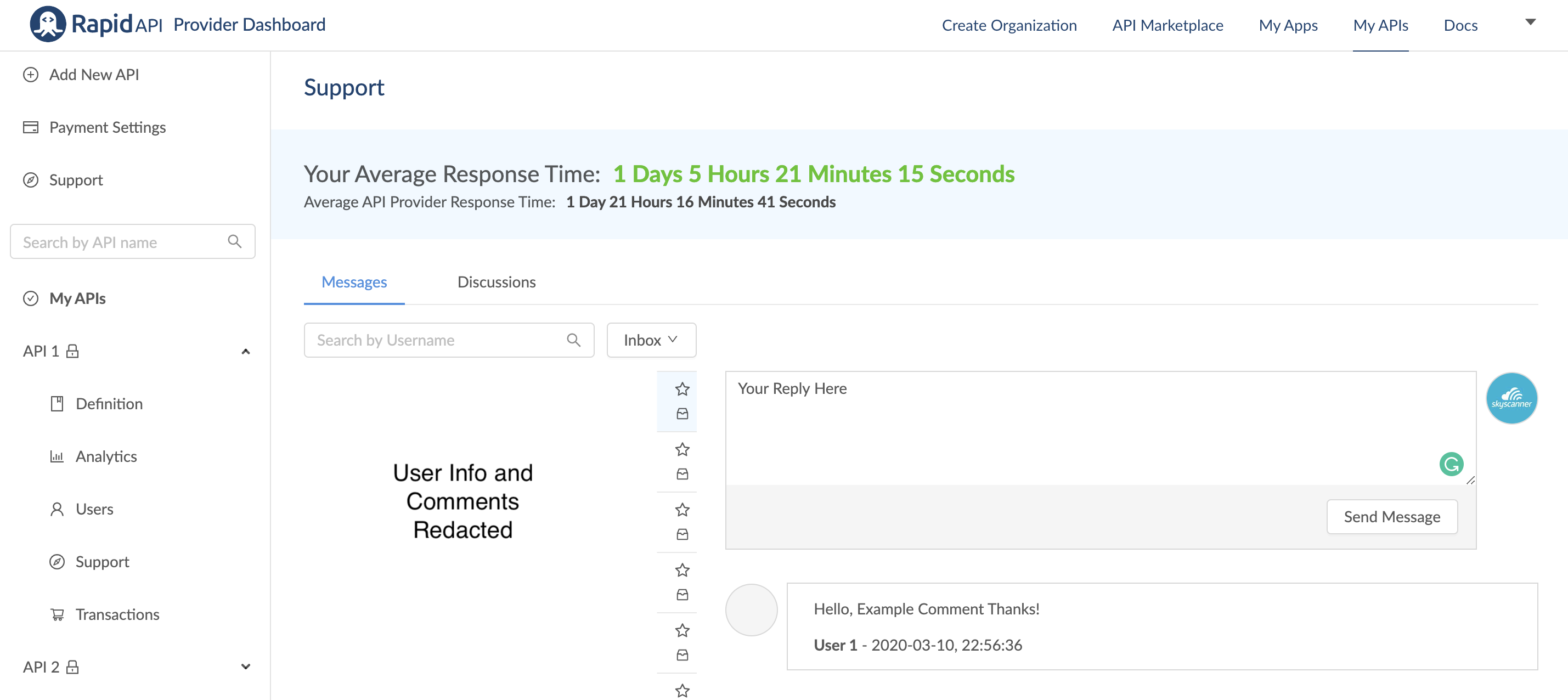Toggle star on the third message

click(682, 510)
